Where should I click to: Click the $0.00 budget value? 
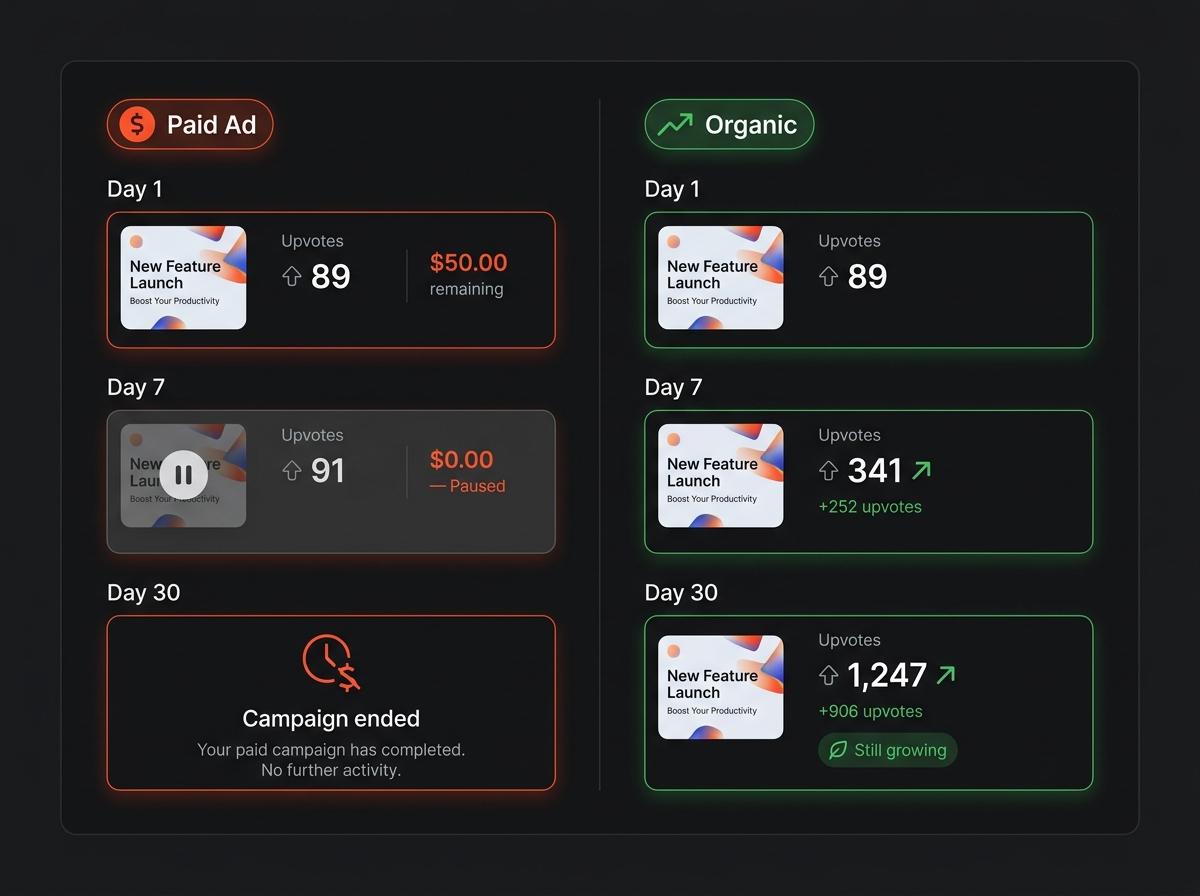(462, 460)
